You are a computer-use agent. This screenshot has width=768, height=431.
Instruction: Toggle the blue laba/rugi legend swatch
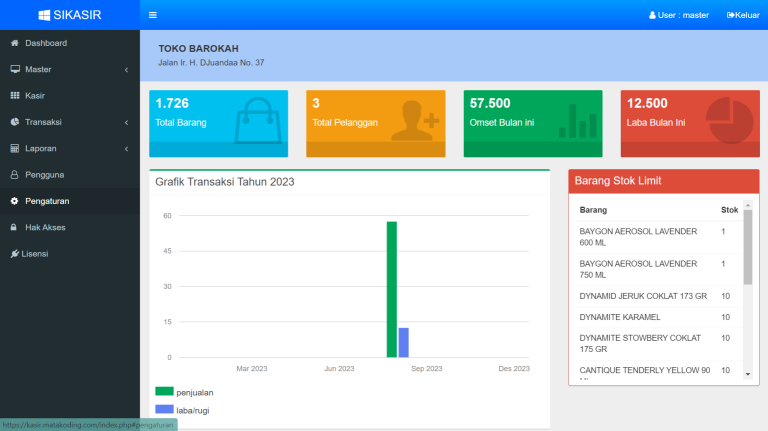pos(164,409)
